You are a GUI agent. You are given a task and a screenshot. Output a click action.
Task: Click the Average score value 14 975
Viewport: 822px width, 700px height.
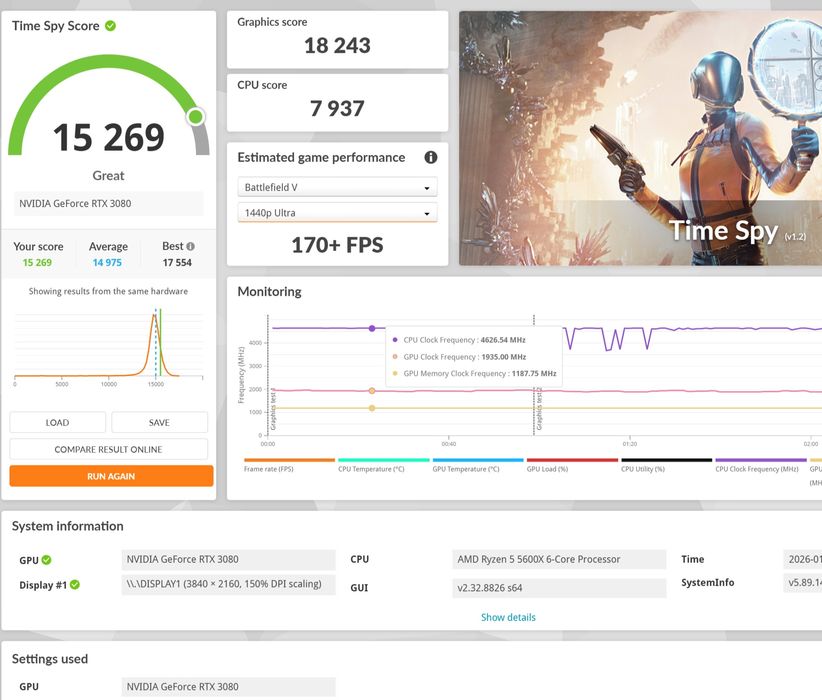click(107, 262)
